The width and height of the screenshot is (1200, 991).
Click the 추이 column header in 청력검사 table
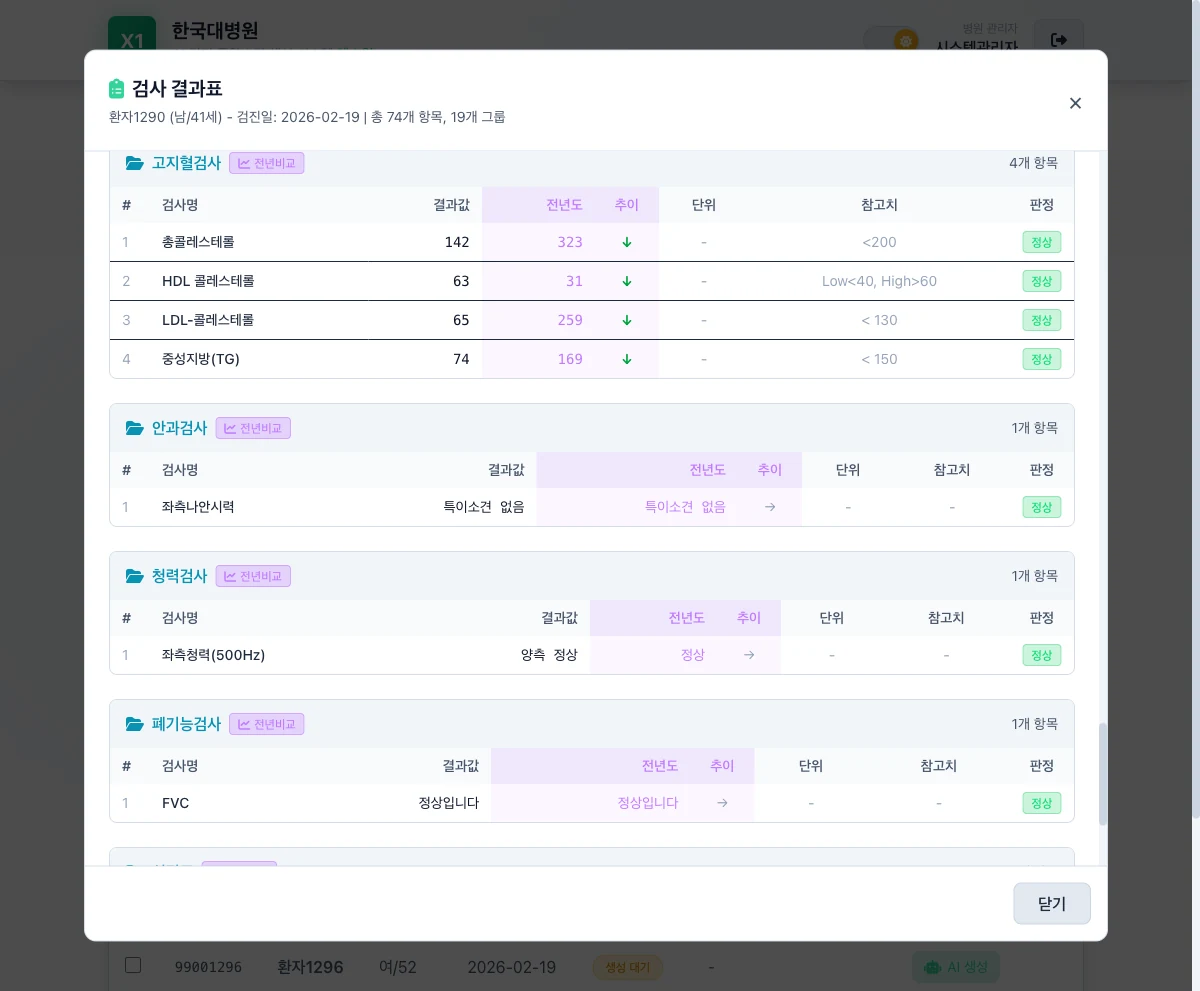(749, 618)
